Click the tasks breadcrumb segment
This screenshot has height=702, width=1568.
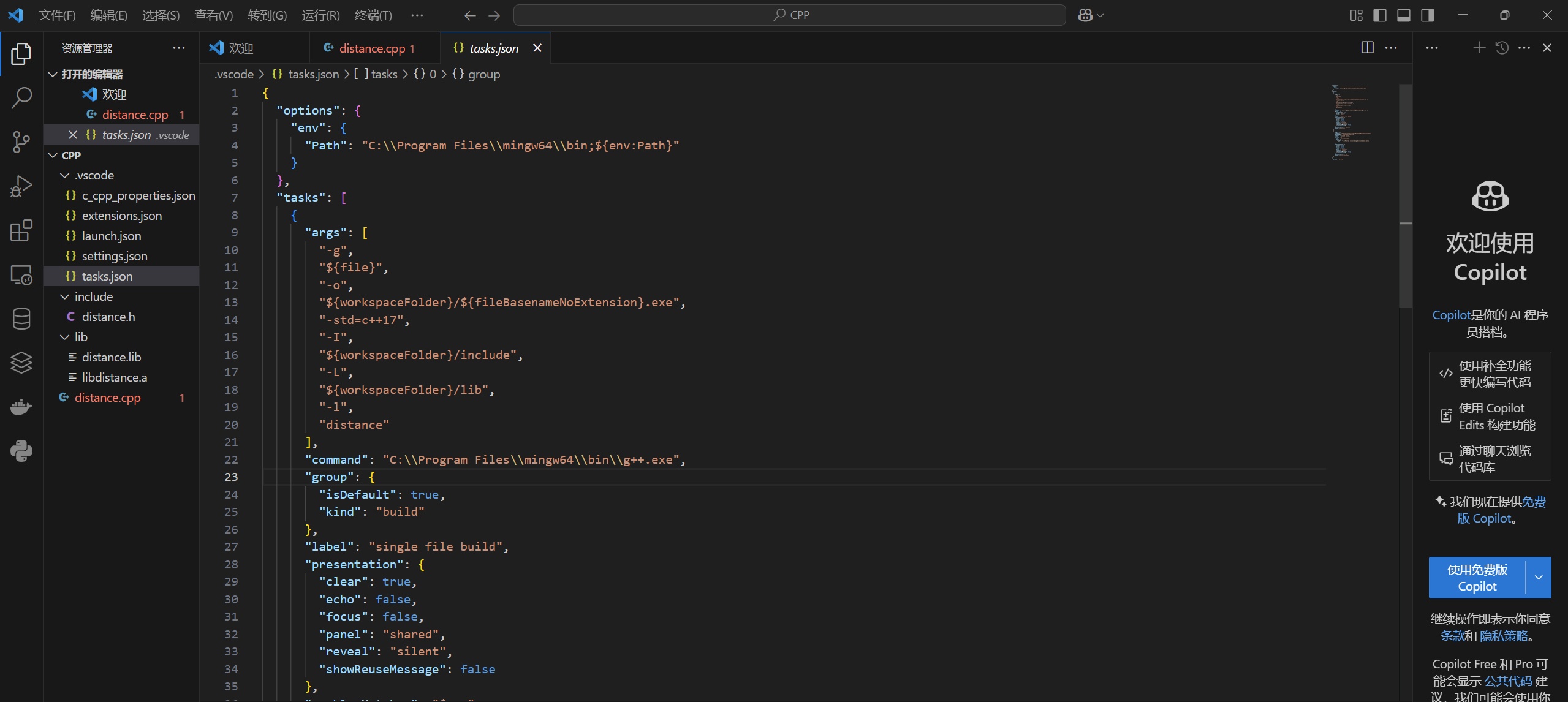point(376,74)
